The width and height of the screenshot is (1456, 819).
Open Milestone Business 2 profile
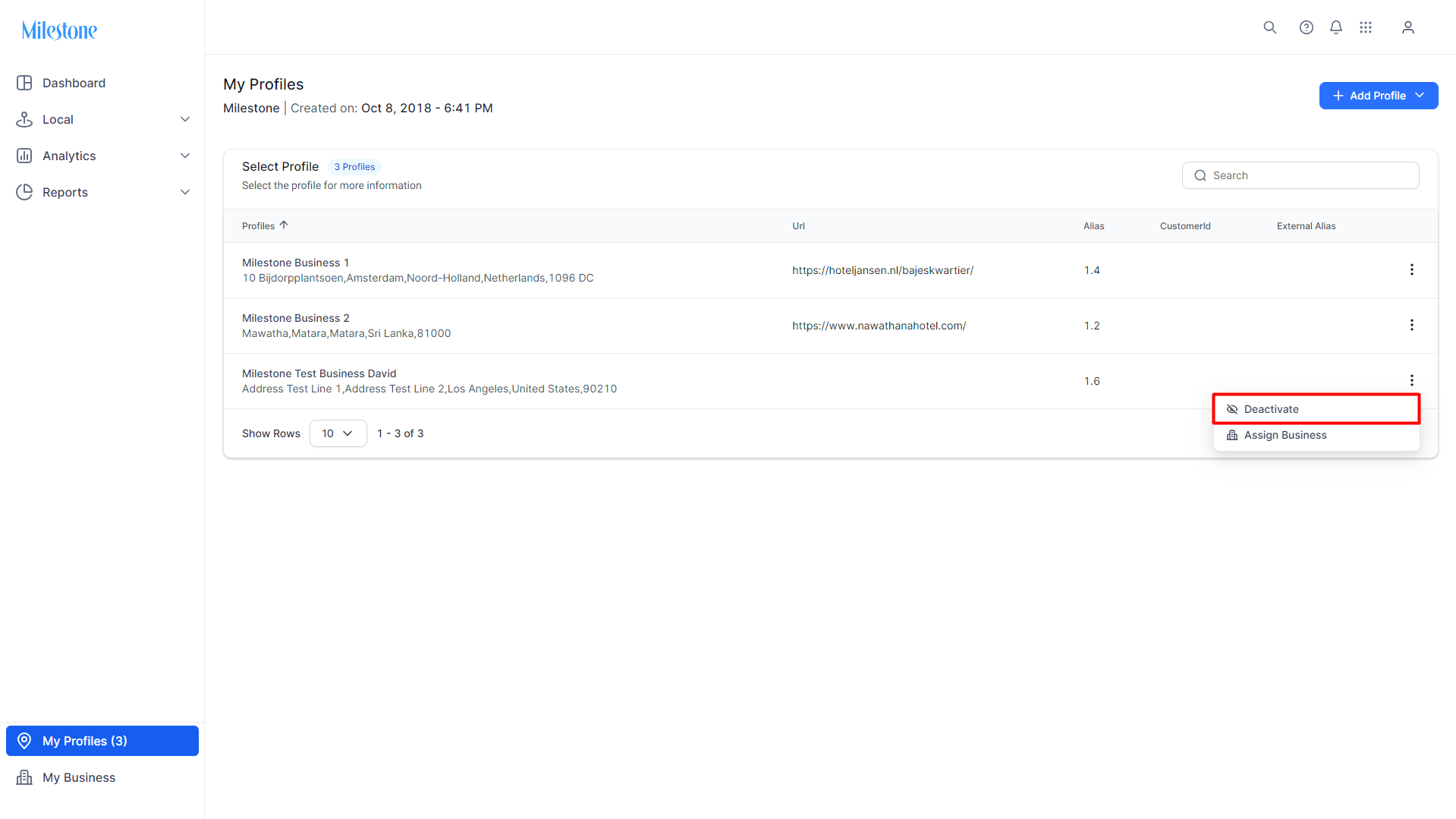coord(296,318)
